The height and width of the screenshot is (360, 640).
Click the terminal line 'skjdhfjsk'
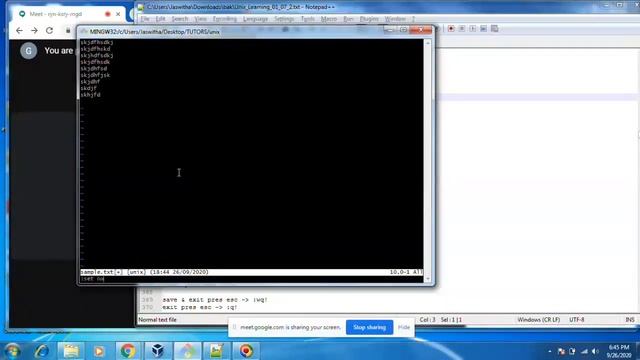(x=95, y=75)
